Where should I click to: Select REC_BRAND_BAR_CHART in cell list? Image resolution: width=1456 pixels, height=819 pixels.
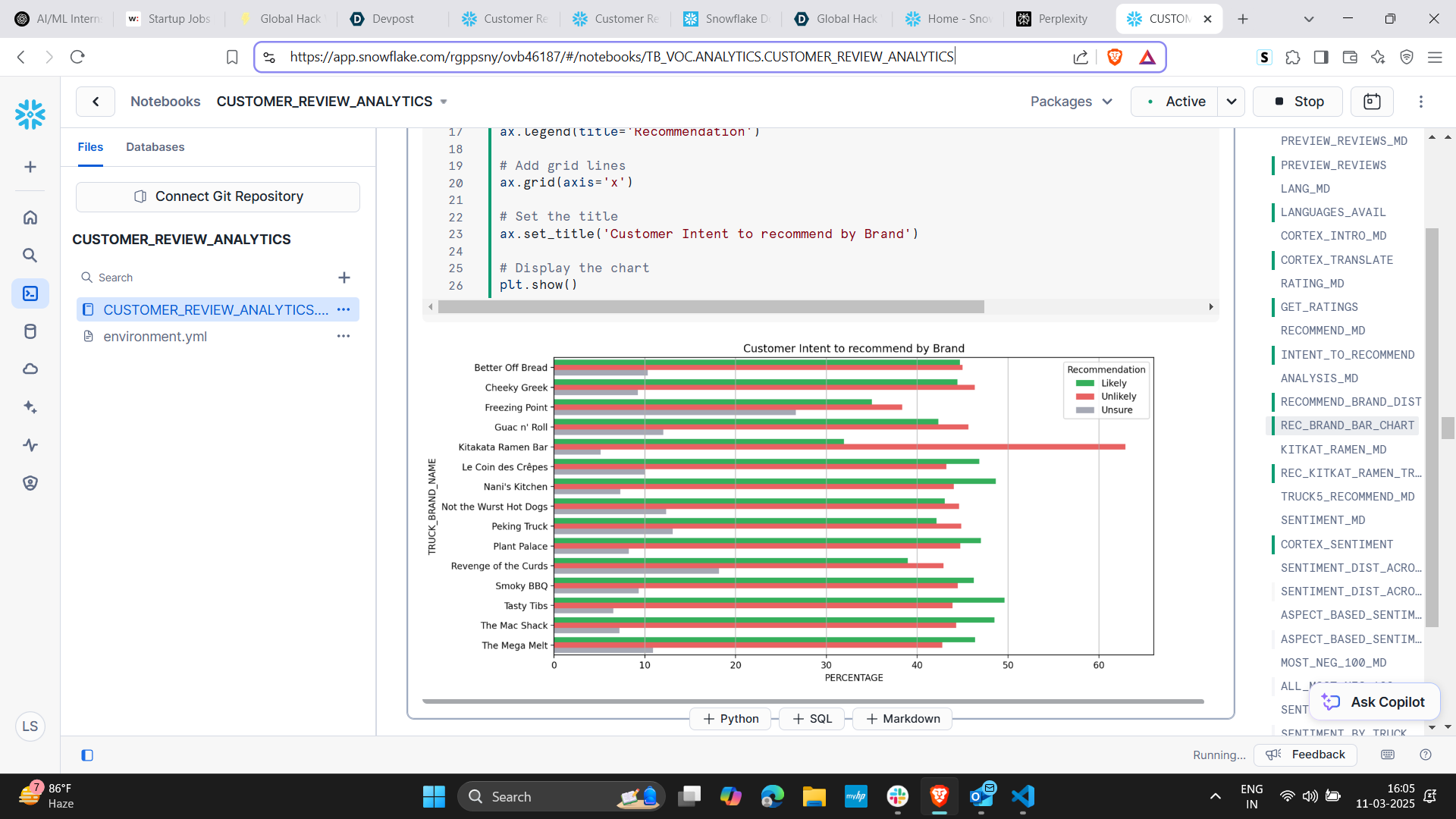pos(1347,425)
